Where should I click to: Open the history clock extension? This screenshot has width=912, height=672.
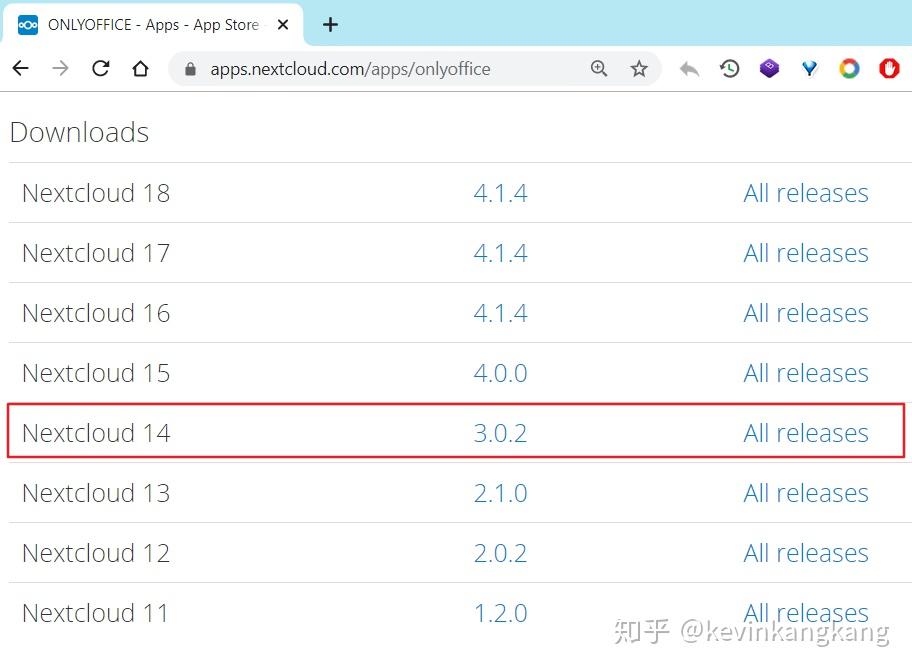tap(729, 69)
